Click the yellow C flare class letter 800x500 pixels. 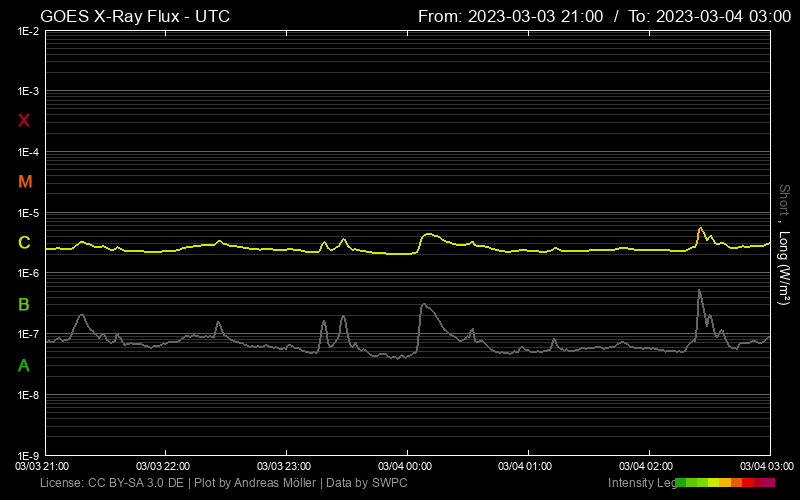(24, 242)
